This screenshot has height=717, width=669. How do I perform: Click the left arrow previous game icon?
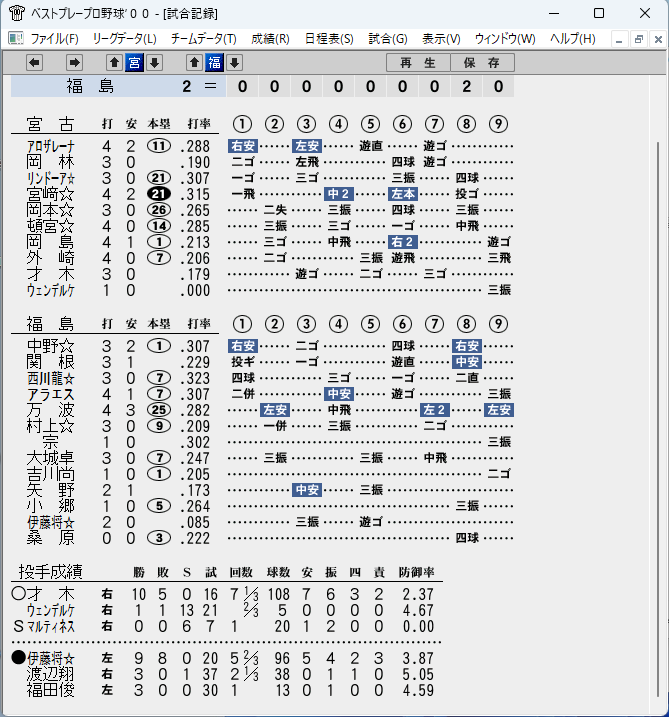click(34, 63)
